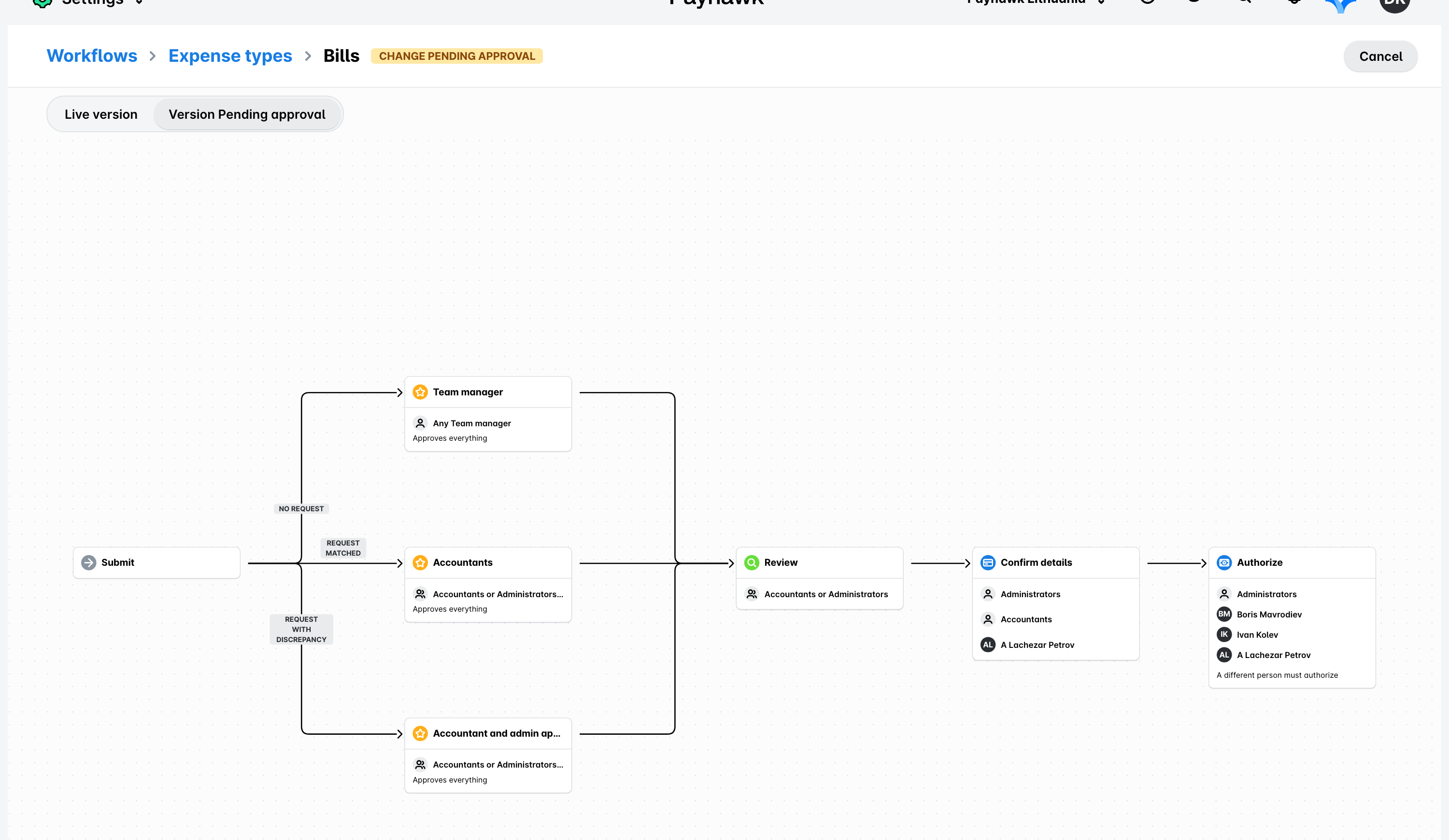The height and width of the screenshot is (840, 1449).
Task: Click Approves everything in the Accountants card
Action: (x=450, y=609)
